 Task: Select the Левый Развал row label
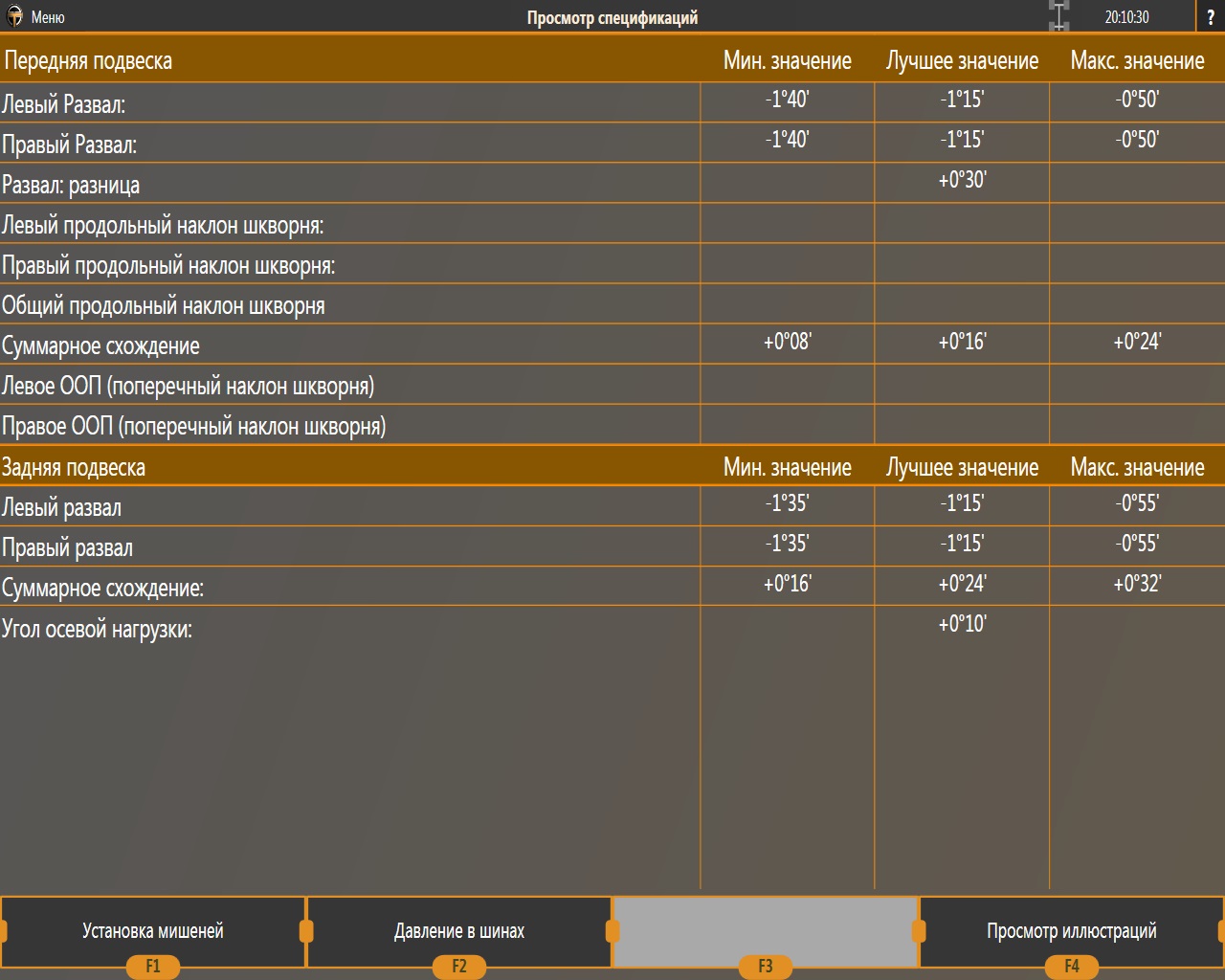(x=64, y=104)
